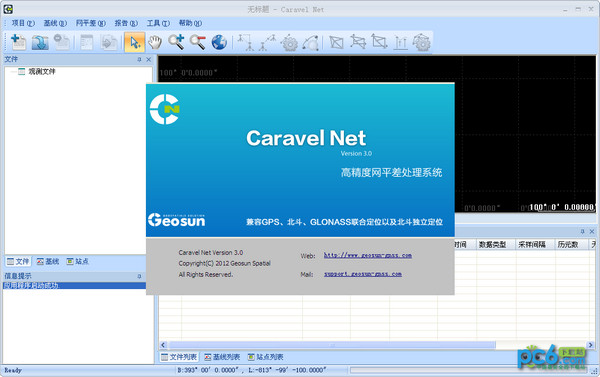Click the curved path loop icon
The height and width of the screenshot is (377, 600).
pyautogui.click(x=311, y=42)
